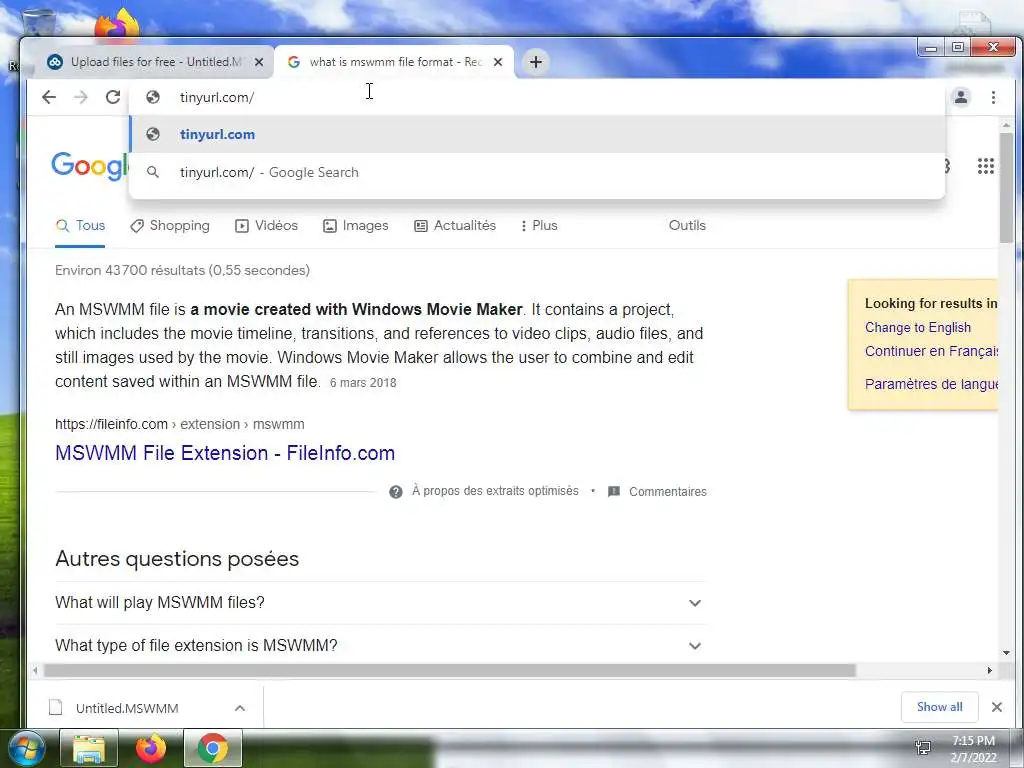Click the question mark snippet info icon
Image resolution: width=1024 pixels, height=768 pixels.
tap(396, 492)
